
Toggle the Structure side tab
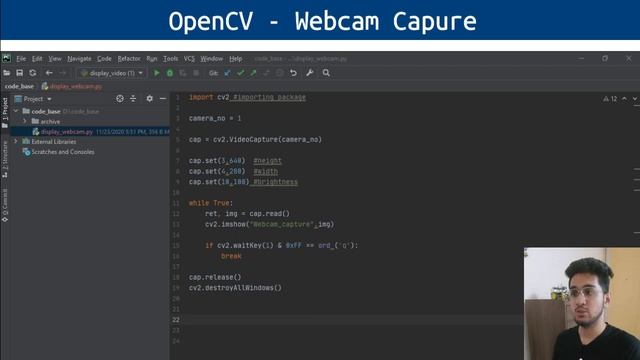(x=5, y=159)
